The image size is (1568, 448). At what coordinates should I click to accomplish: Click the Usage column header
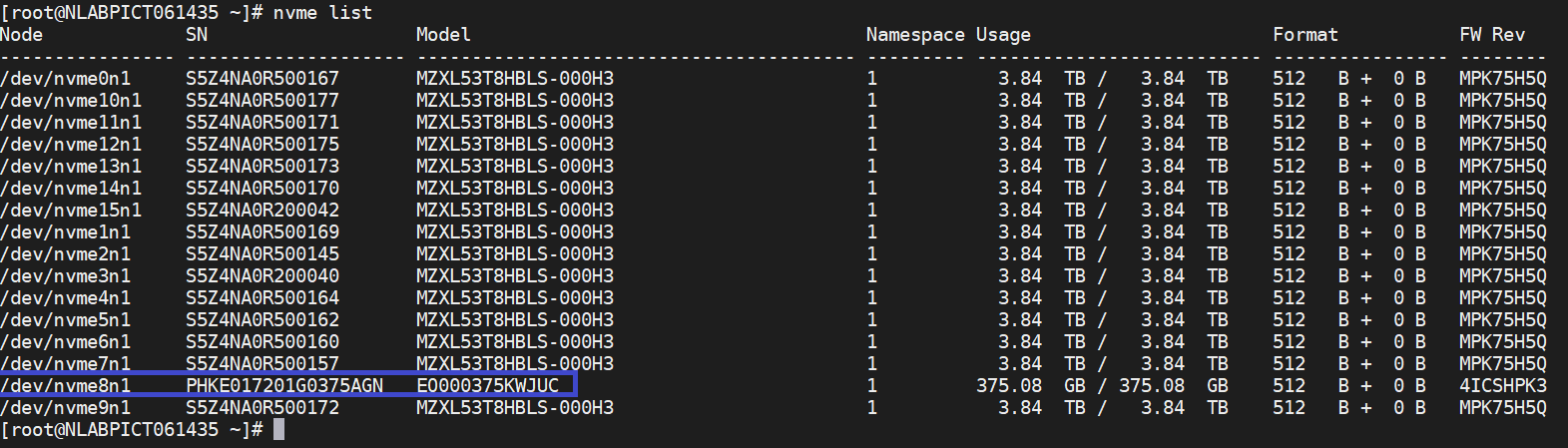pos(1003,35)
